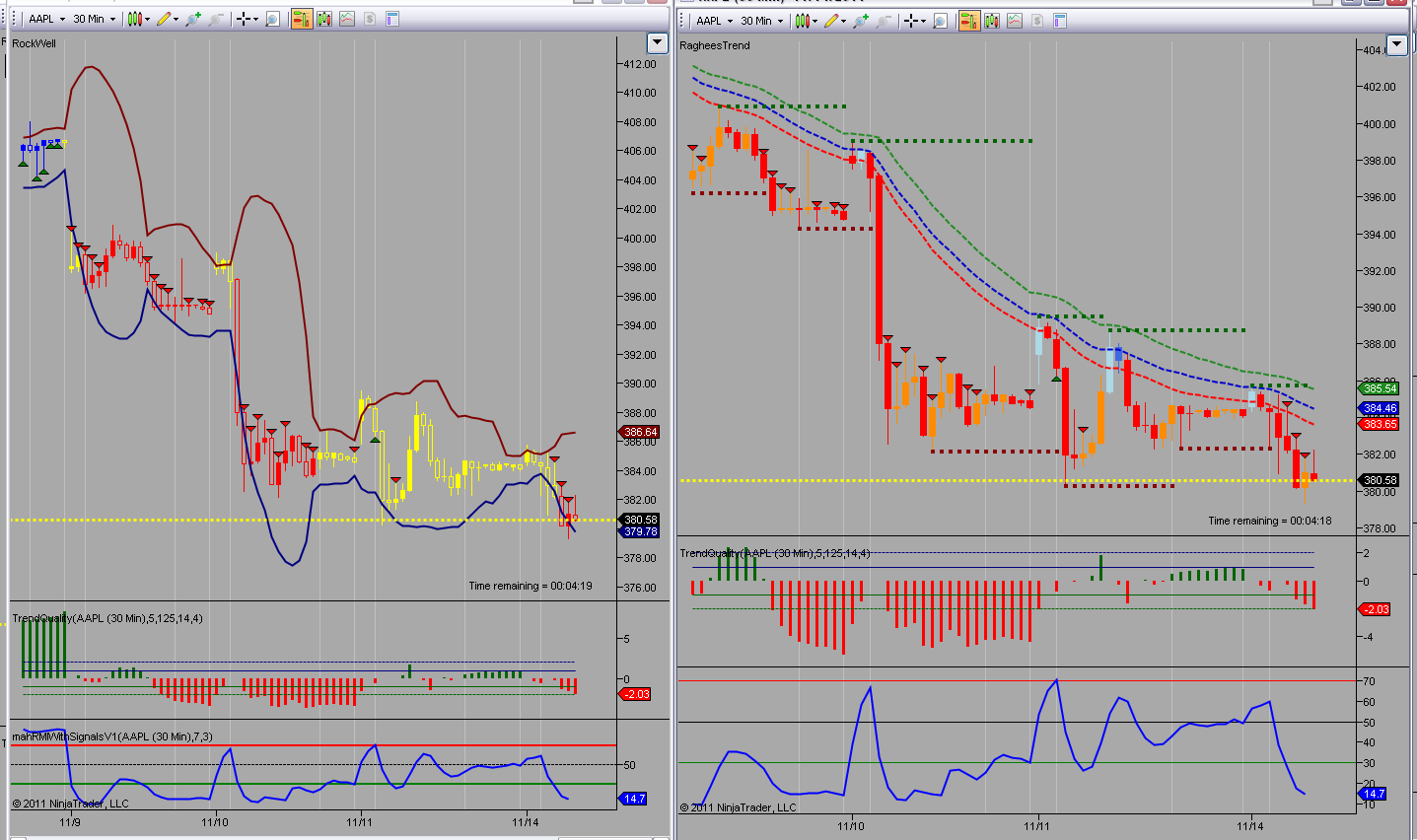Click the black 380.58 price marker in RagheesTrend chart

pos(1380,480)
